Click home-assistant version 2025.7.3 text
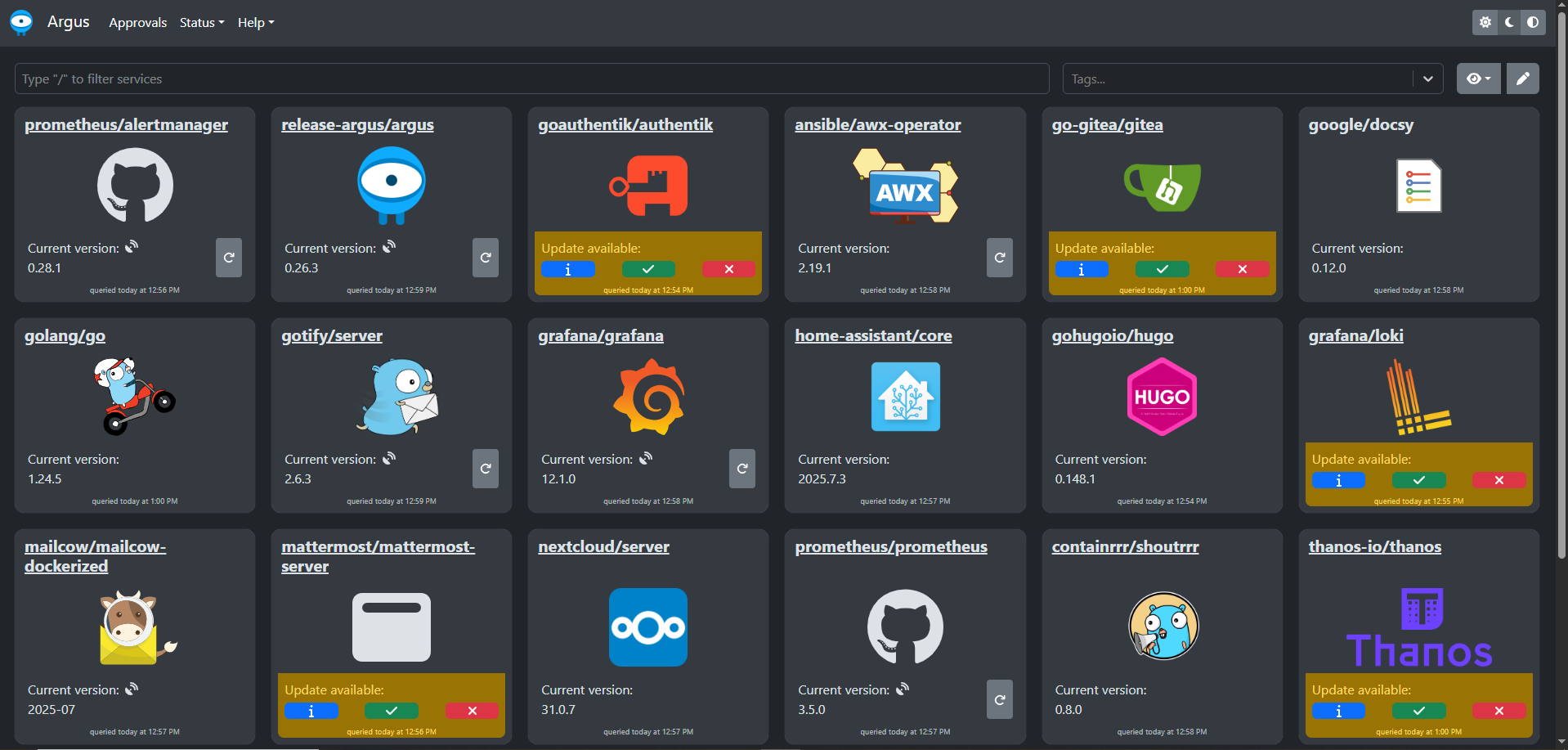The height and width of the screenshot is (750, 1568). 822,478
